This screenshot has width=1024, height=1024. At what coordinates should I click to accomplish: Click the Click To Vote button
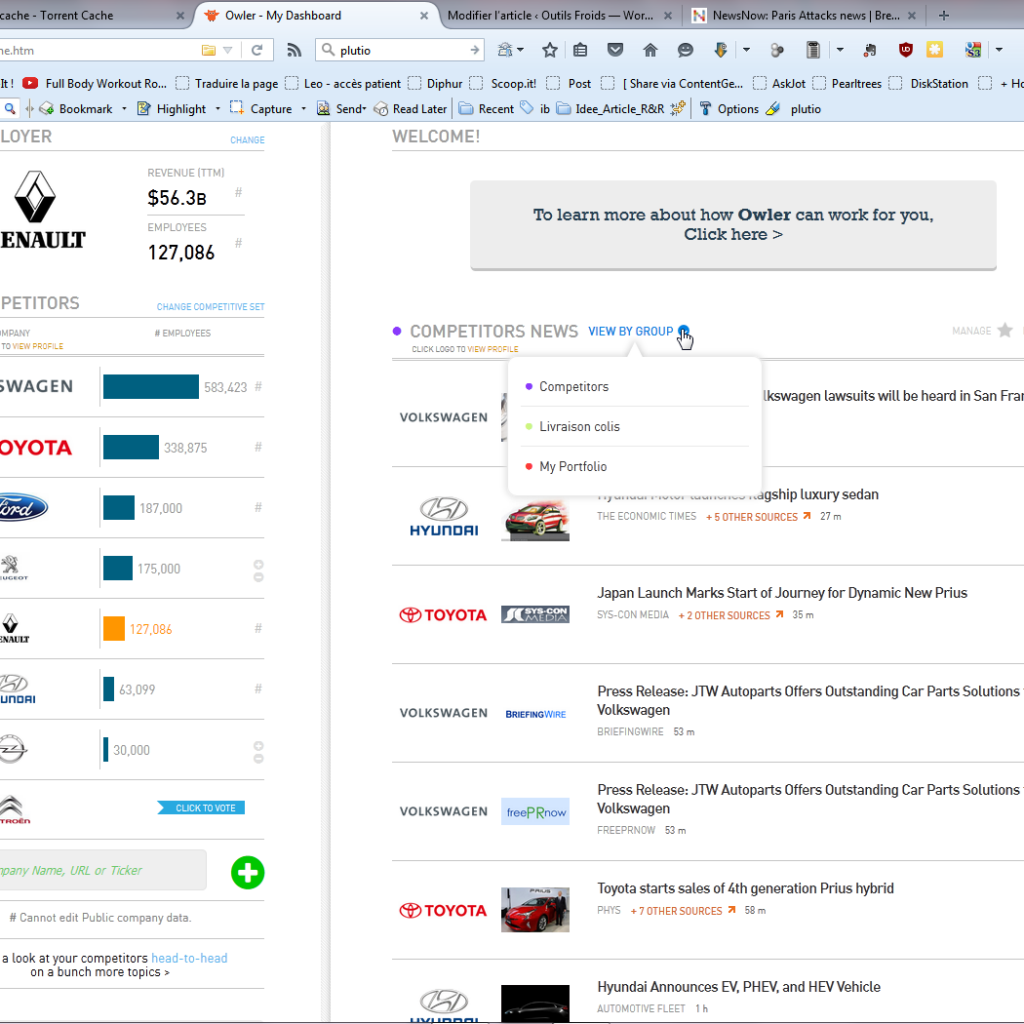(202, 808)
